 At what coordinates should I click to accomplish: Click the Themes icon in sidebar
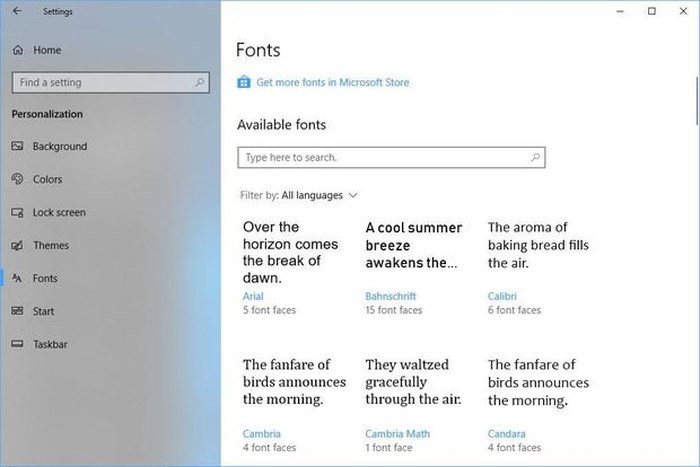coord(17,246)
